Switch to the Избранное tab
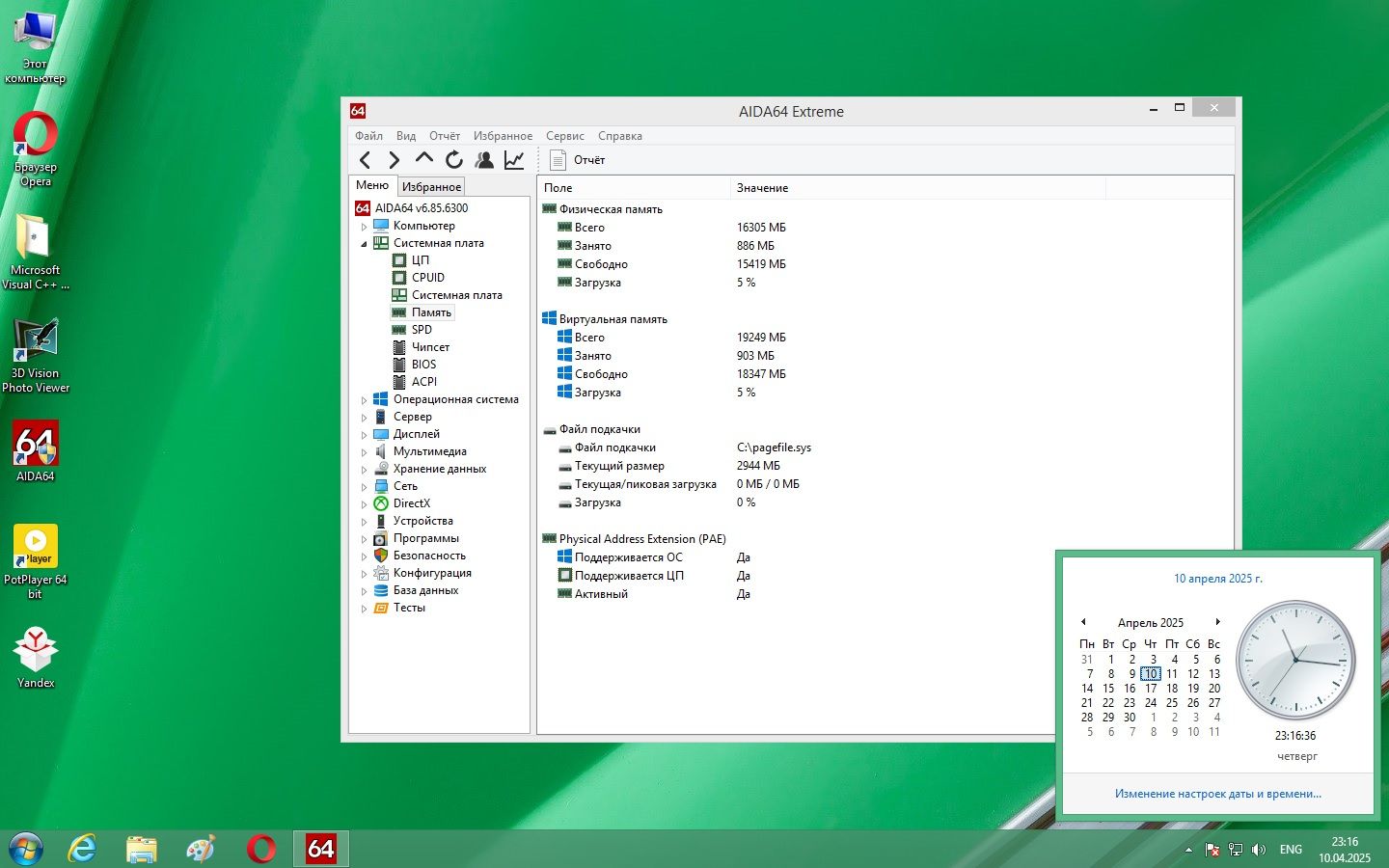This screenshot has height=868, width=1389. click(431, 187)
